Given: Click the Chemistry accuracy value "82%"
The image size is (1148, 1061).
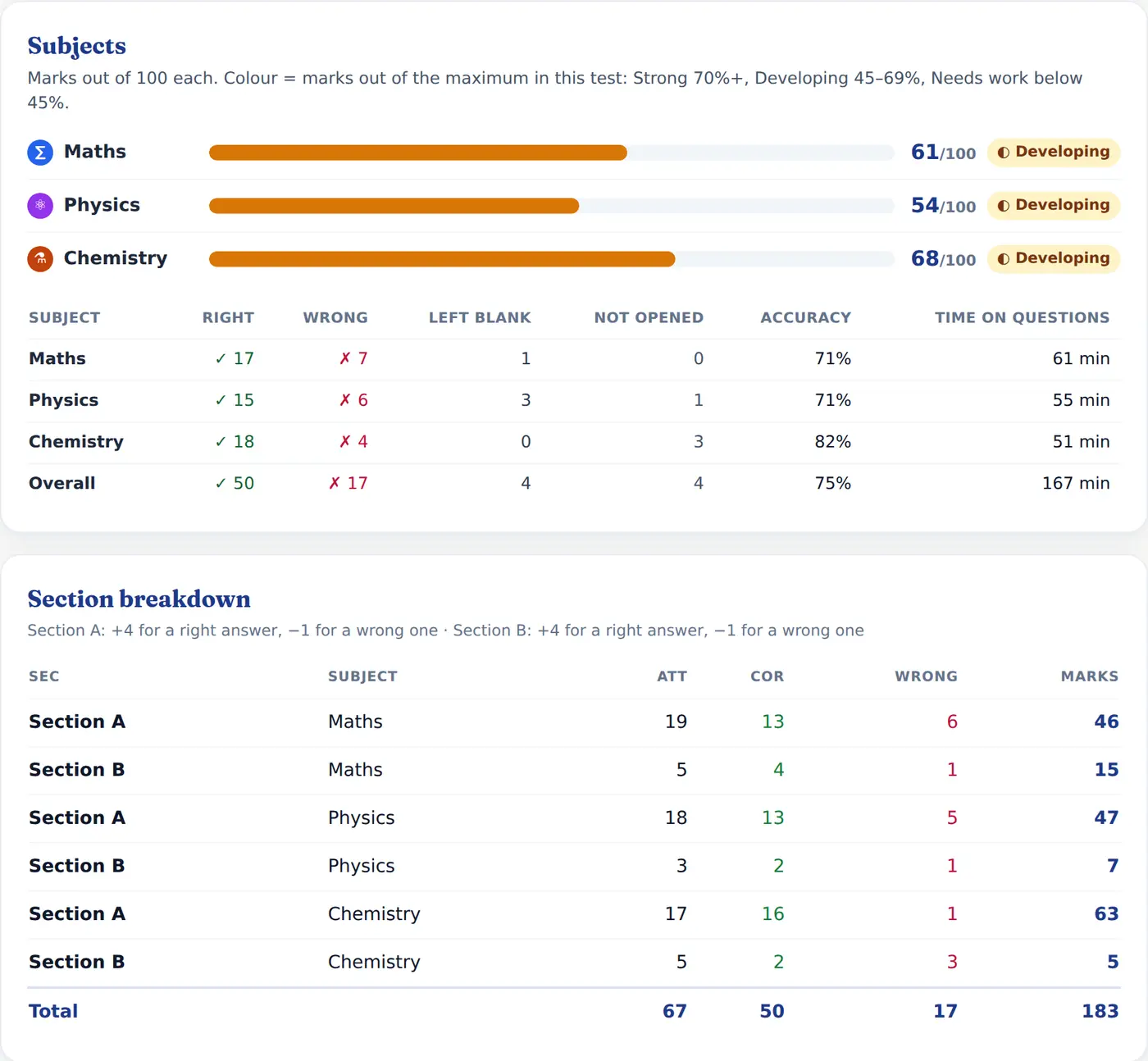Looking at the screenshot, I should [832, 442].
